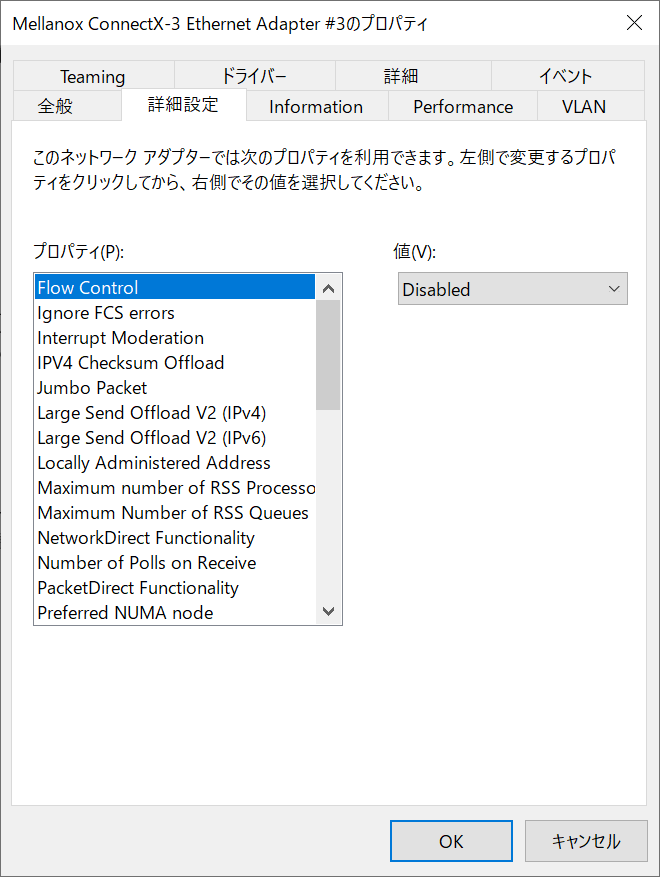Open the 値 dropdown showing Disabled

512,289
